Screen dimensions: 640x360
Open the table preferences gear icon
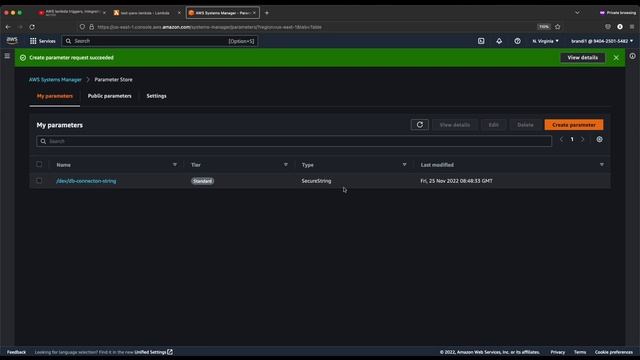(x=599, y=139)
